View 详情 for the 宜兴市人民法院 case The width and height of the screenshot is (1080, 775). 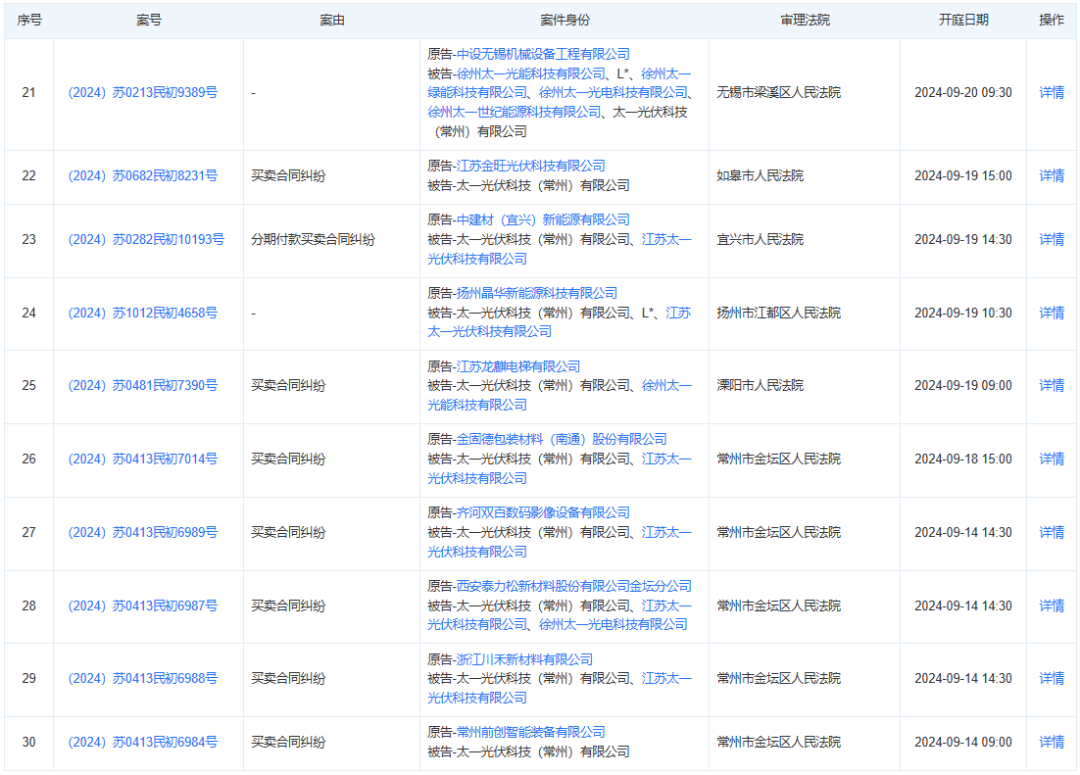click(x=1051, y=240)
